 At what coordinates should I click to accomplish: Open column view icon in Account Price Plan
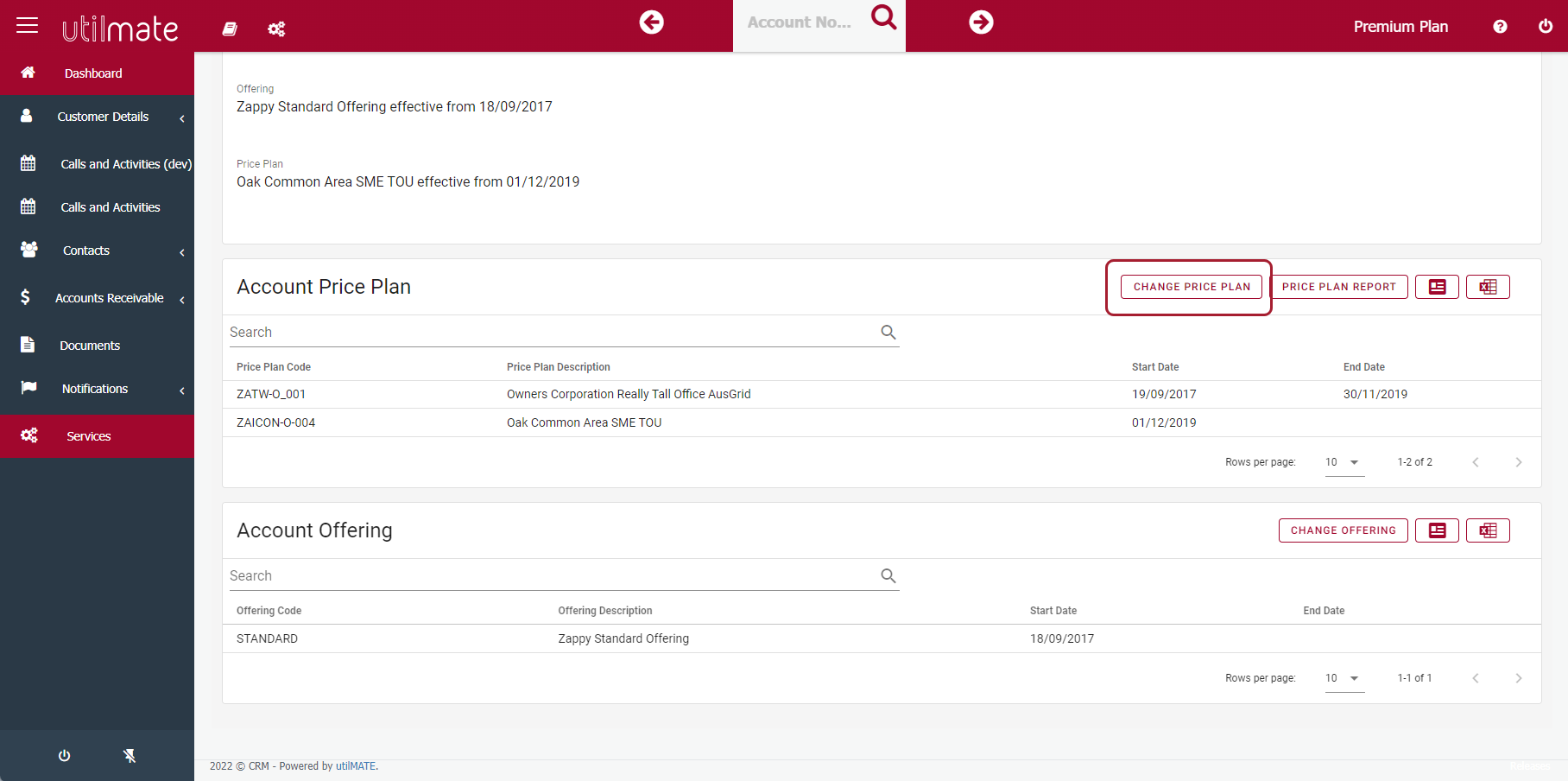pos(1437,287)
